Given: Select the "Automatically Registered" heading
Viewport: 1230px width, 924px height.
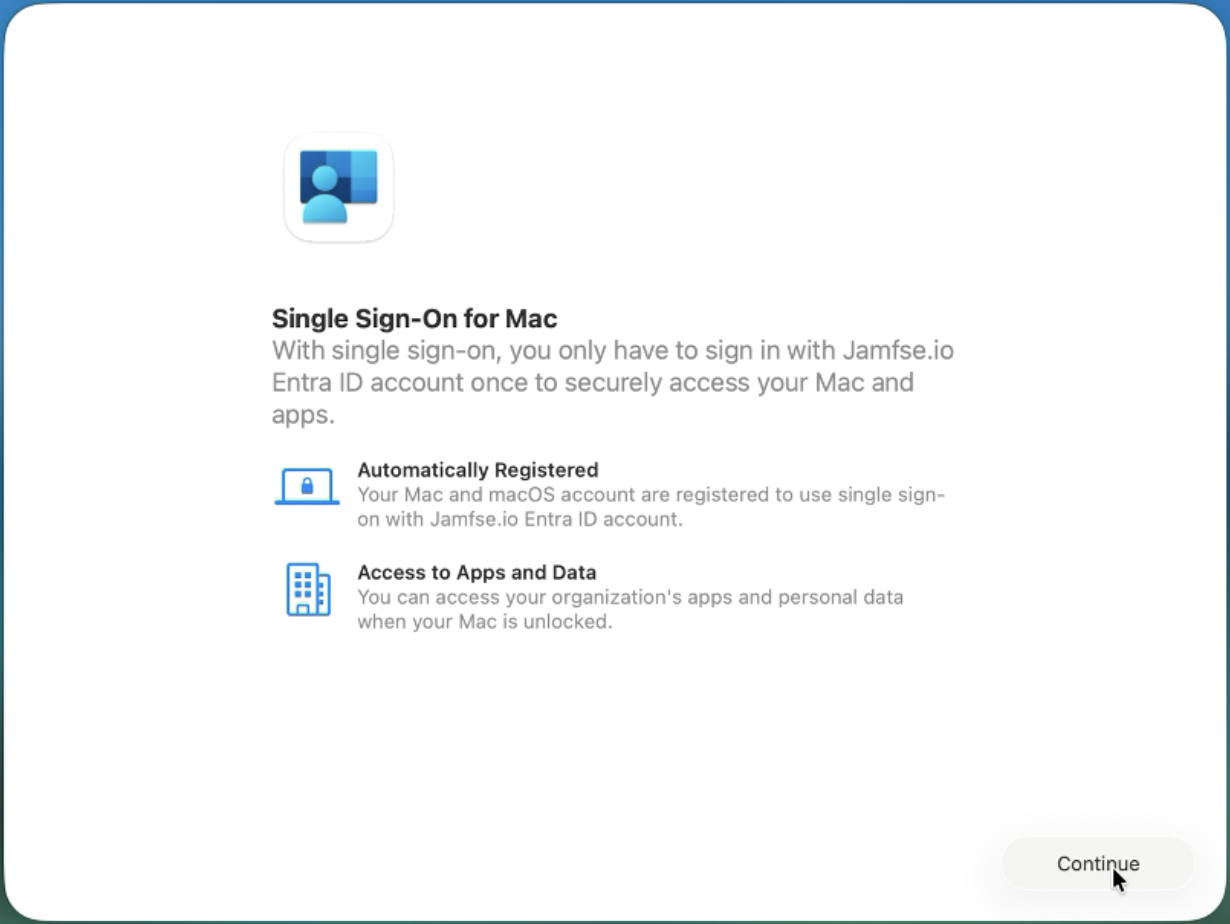Looking at the screenshot, I should click(477, 470).
